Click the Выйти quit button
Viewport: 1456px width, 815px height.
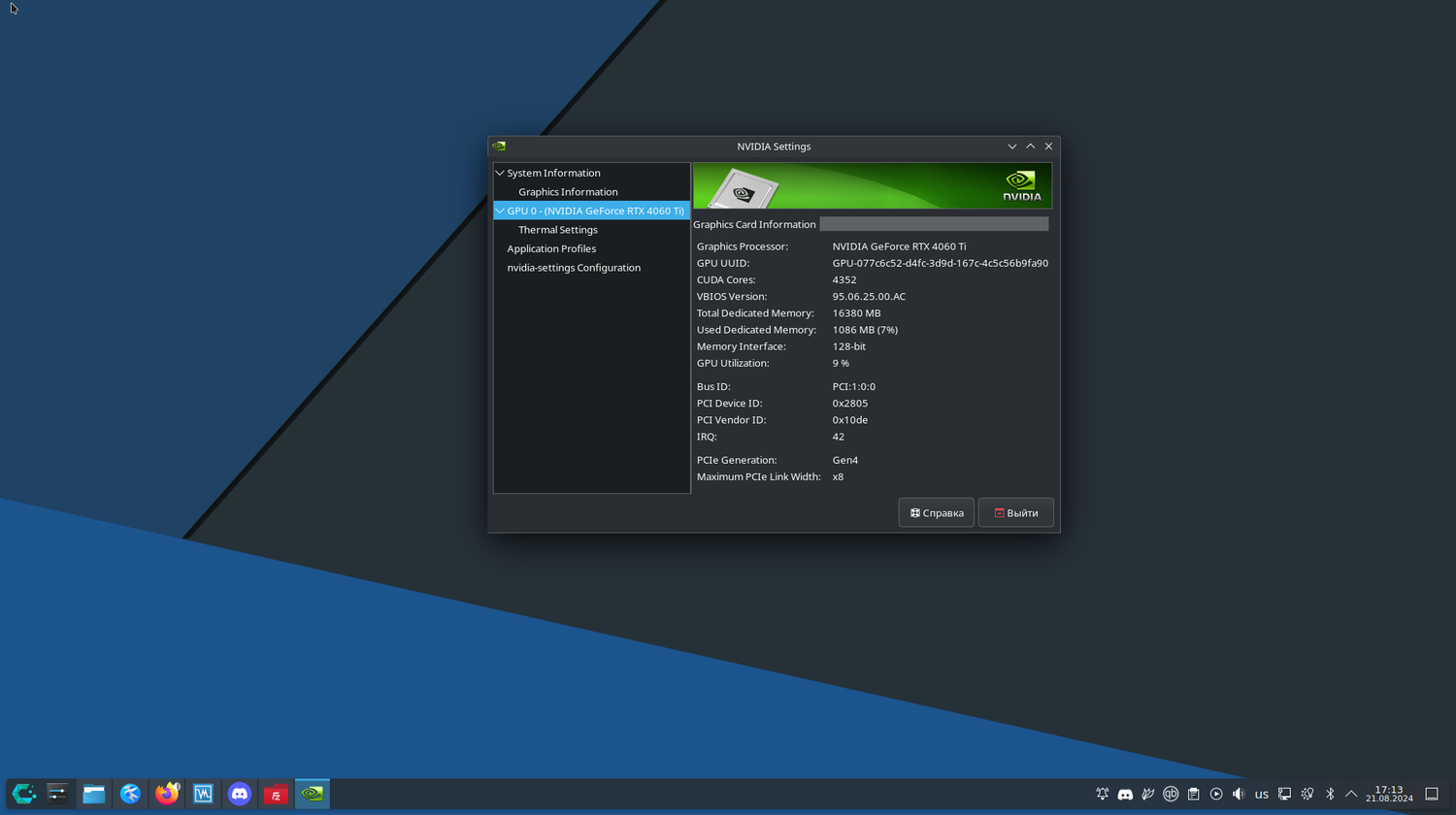point(1016,512)
